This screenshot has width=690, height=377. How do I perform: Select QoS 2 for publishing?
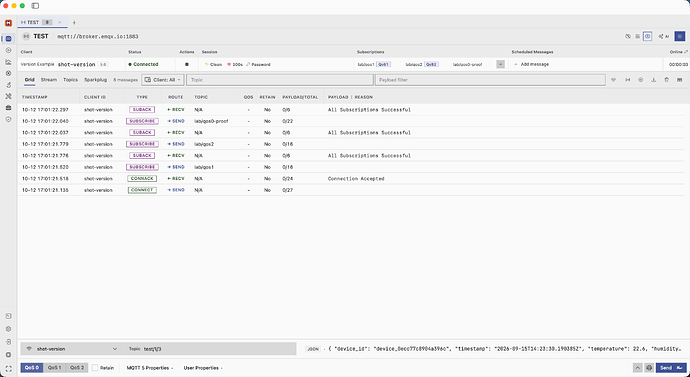coord(77,368)
